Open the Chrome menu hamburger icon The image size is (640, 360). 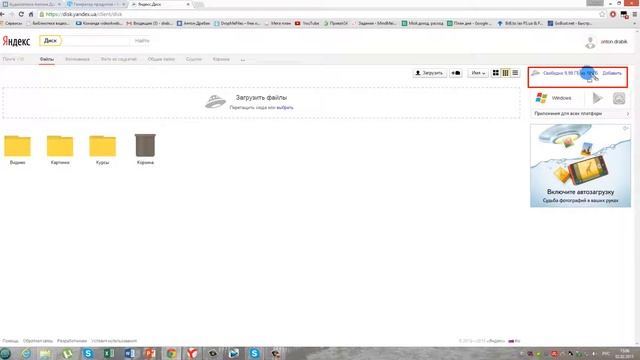click(635, 14)
